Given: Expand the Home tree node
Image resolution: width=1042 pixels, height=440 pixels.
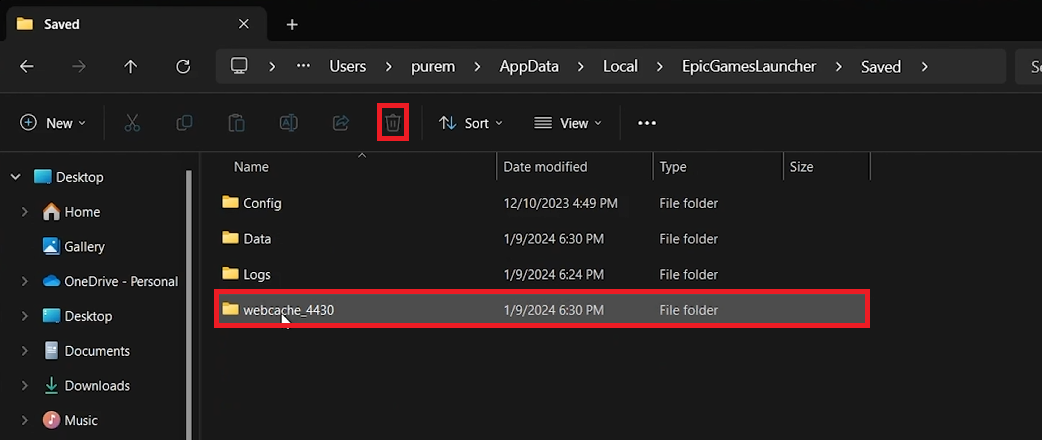Looking at the screenshot, I should click(25, 212).
